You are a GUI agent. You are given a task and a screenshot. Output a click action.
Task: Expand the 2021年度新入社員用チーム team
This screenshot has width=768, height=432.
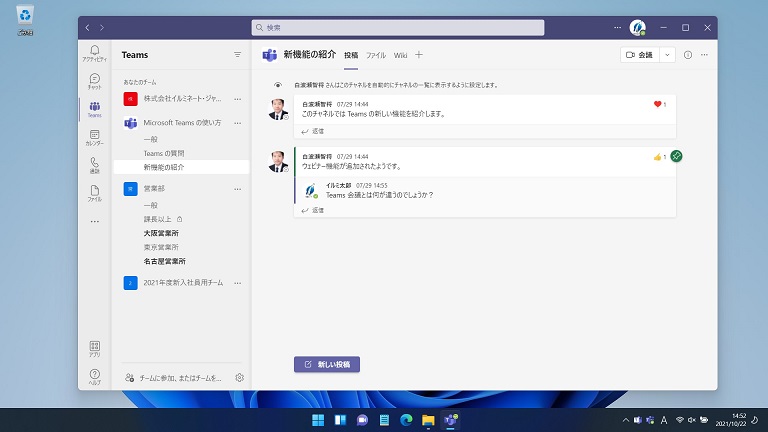pos(183,283)
